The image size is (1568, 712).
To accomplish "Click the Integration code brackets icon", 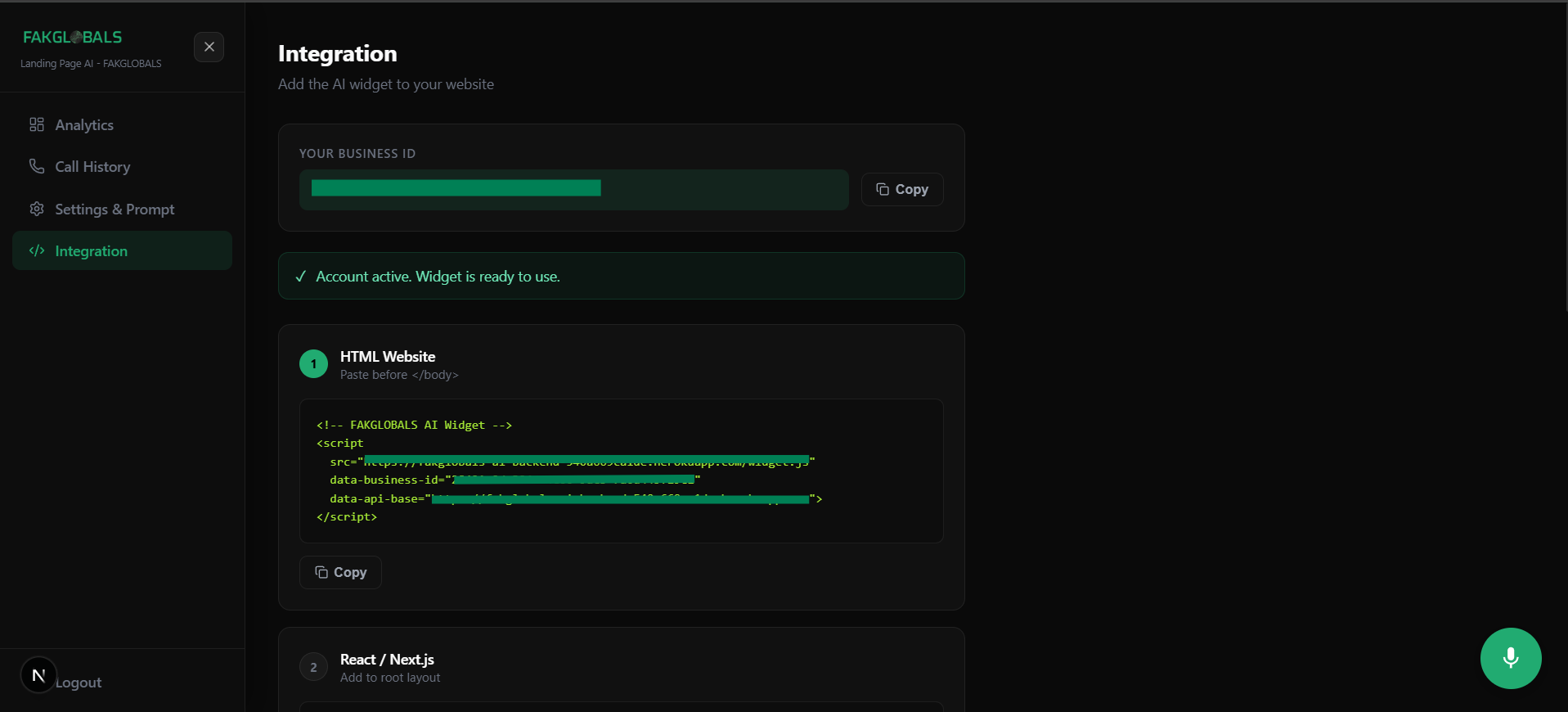I will (x=37, y=250).
